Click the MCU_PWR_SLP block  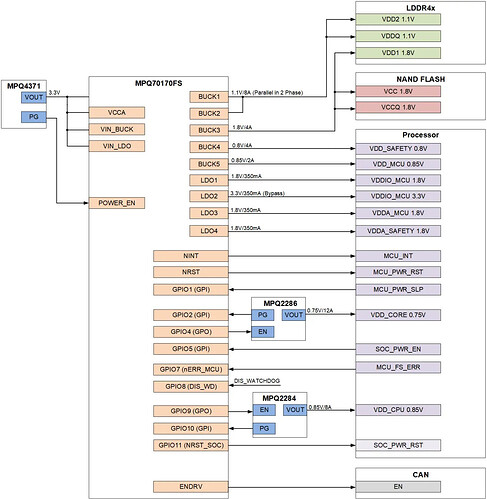tap(398, 290)
